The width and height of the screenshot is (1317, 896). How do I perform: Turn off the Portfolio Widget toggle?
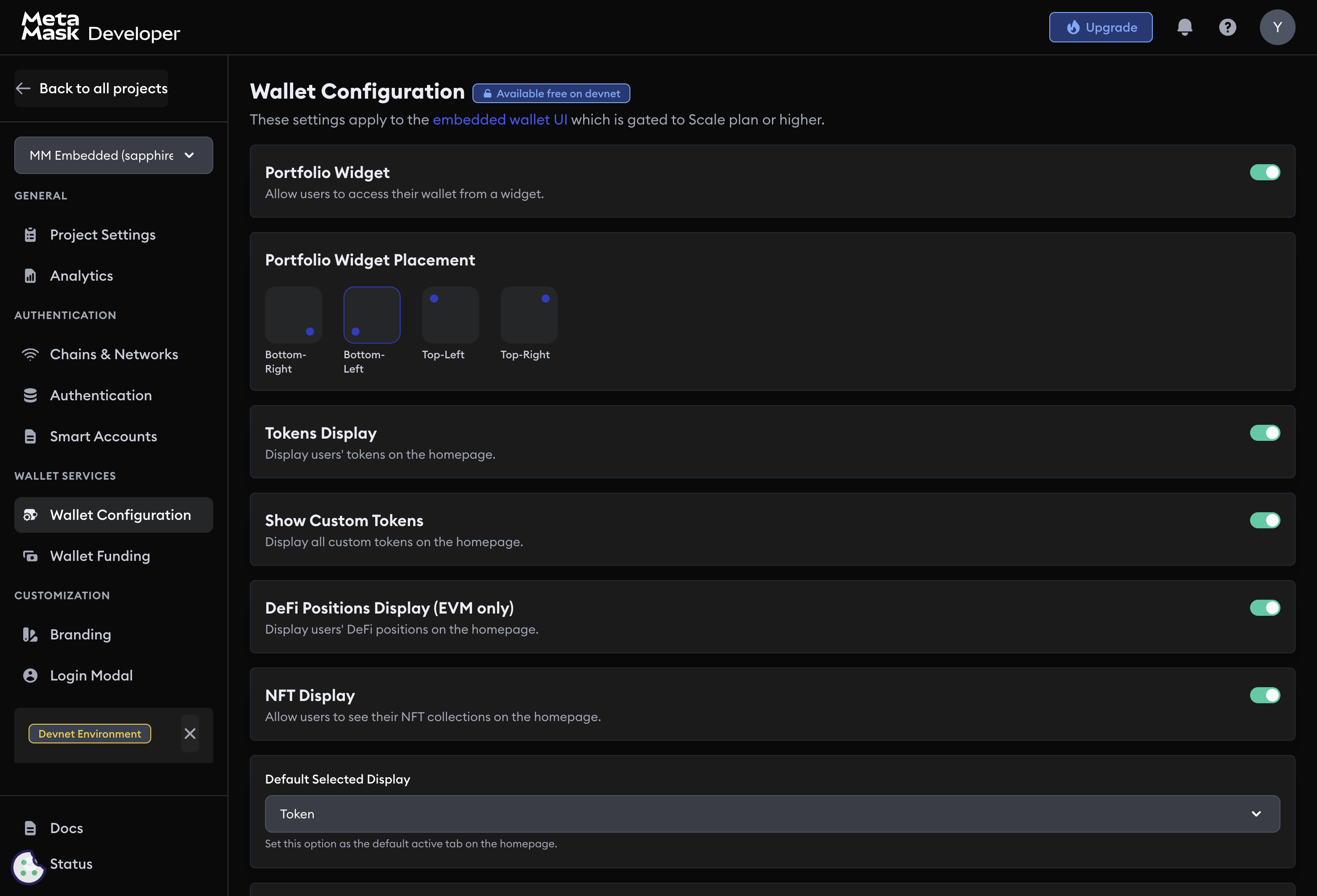1264,172
